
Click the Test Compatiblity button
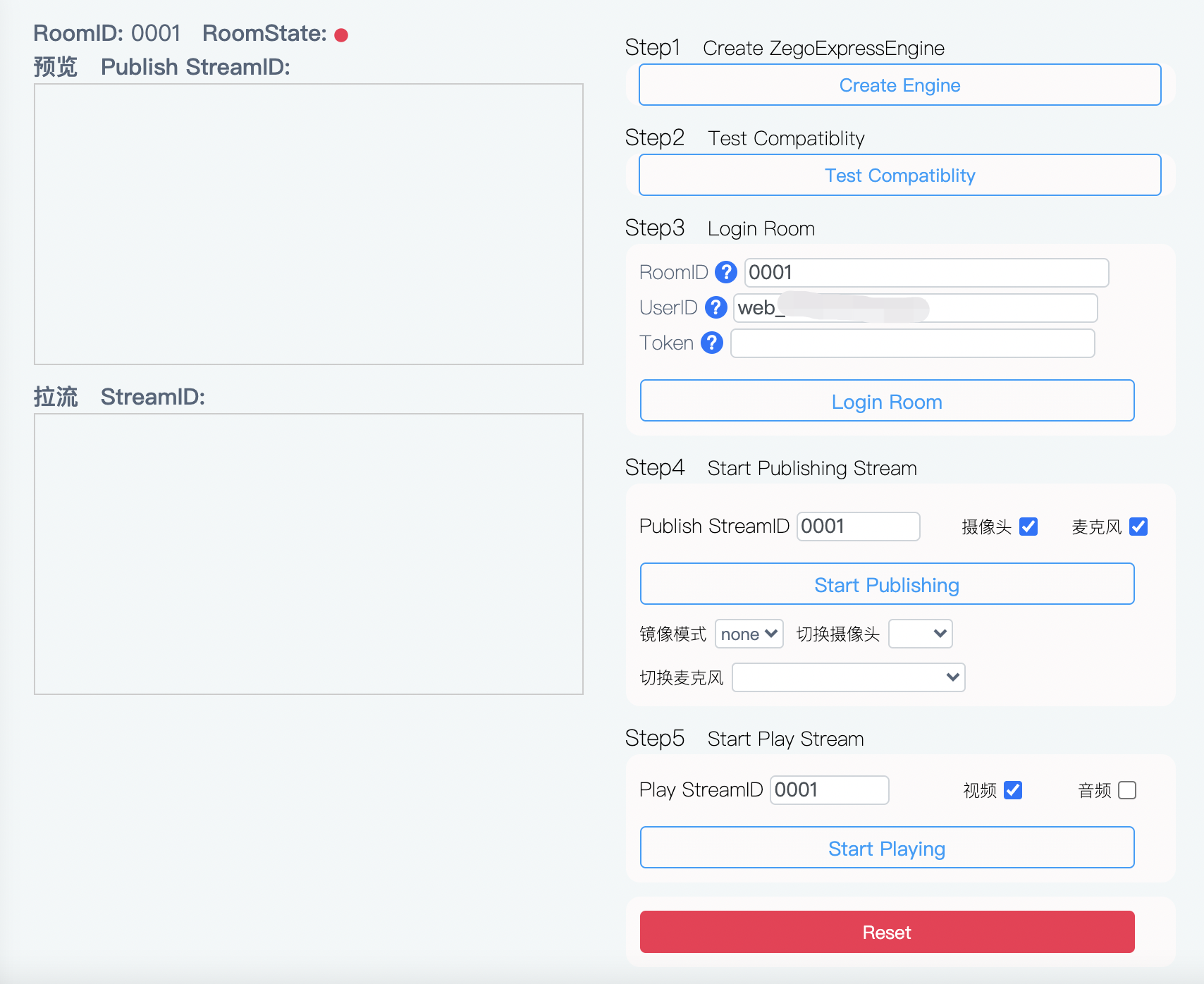click(x=899, y=175)
